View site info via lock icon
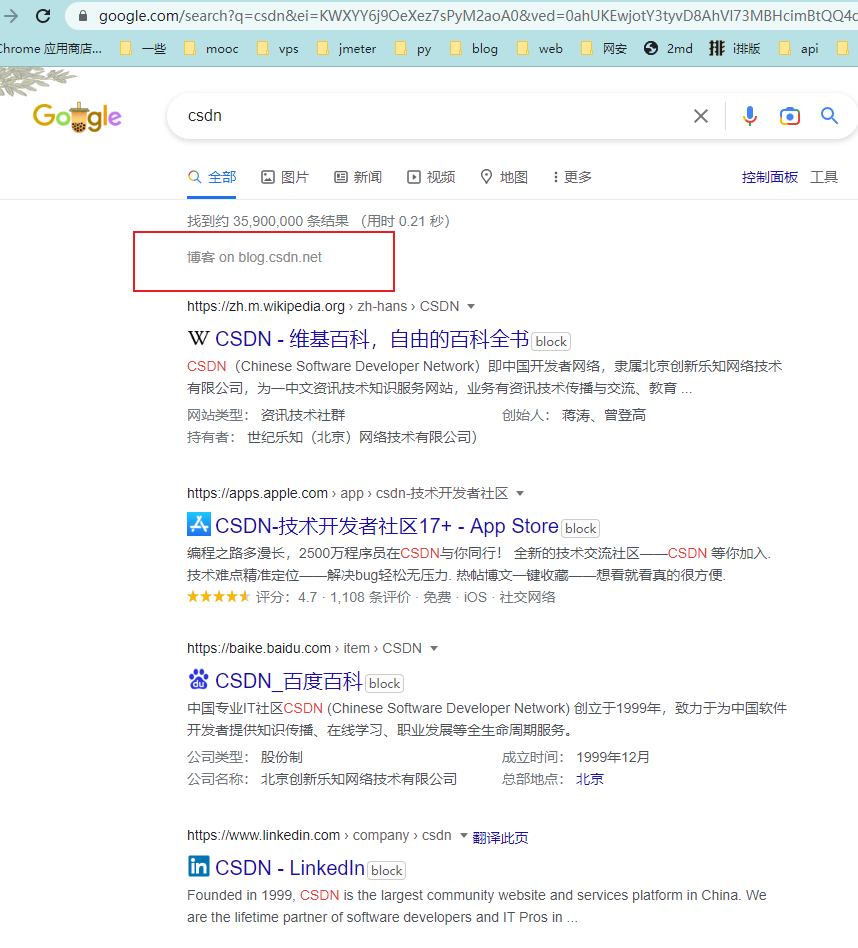The image size is (858, 948). tap(83, 16)
